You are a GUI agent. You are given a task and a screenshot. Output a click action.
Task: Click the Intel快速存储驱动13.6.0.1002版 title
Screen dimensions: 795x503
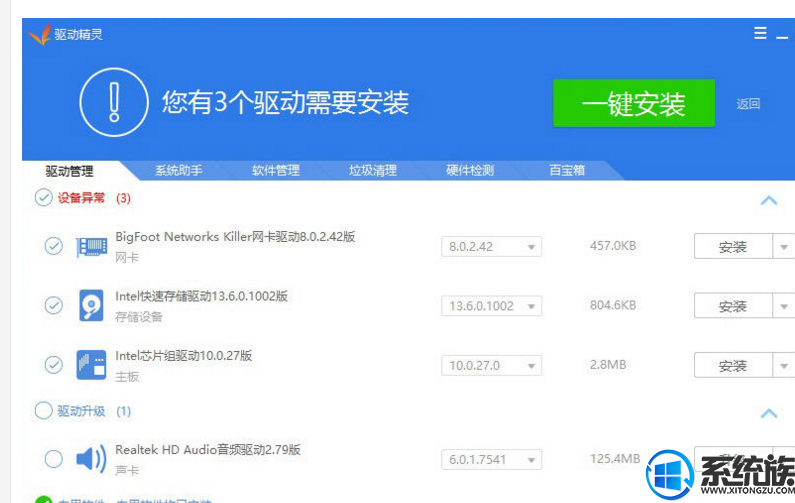[201, 296]
